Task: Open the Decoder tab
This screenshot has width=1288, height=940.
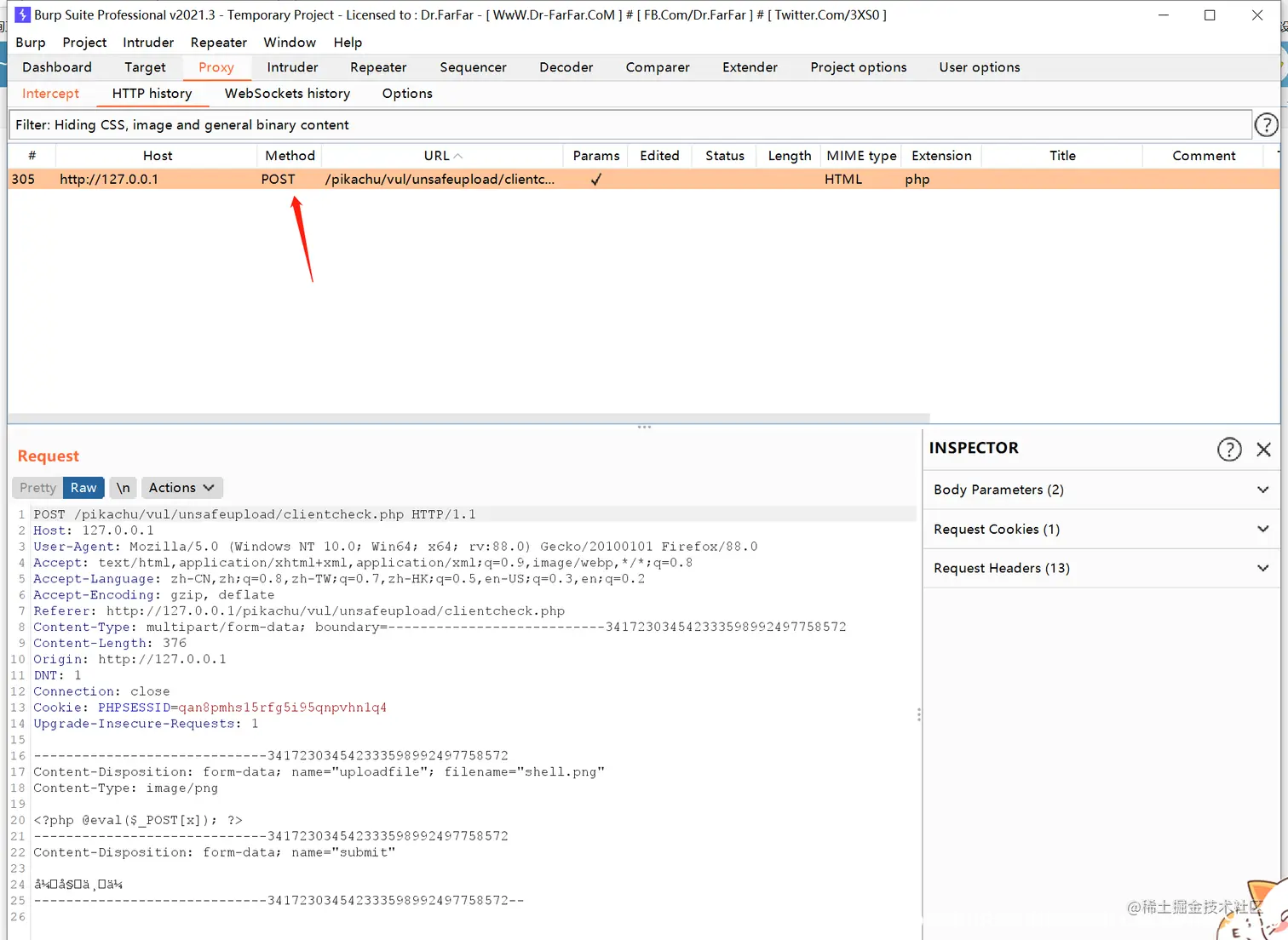Action: pyautogui.click(x=566, y=67)
